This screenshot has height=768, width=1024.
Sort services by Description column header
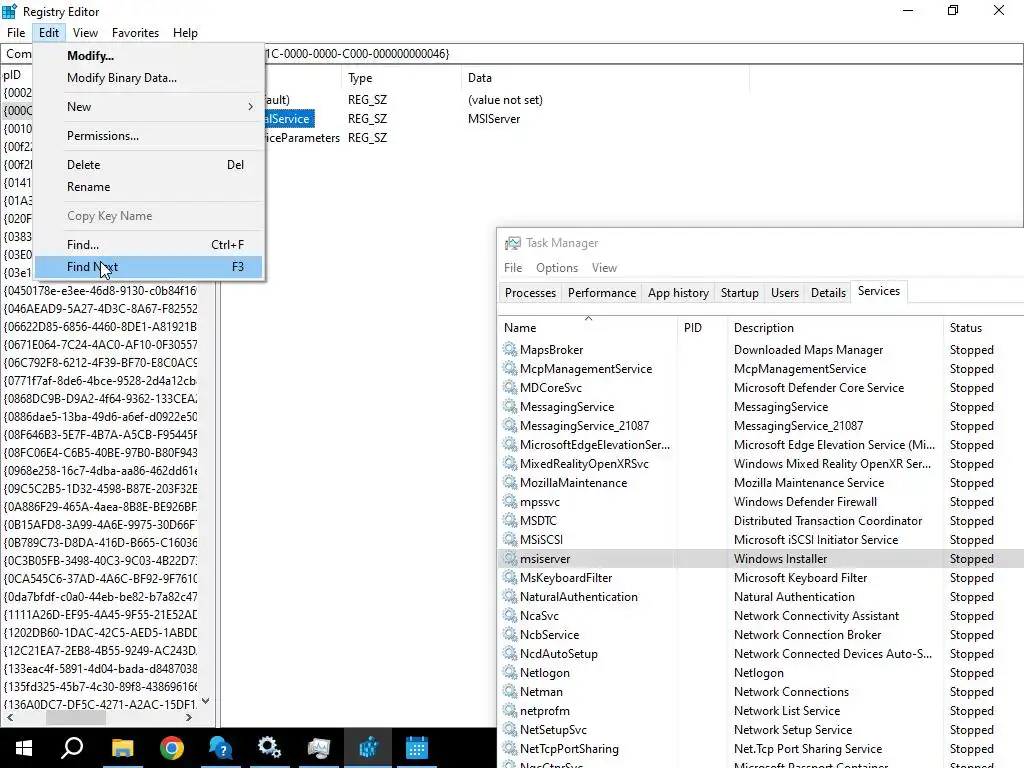coord(835,328)
